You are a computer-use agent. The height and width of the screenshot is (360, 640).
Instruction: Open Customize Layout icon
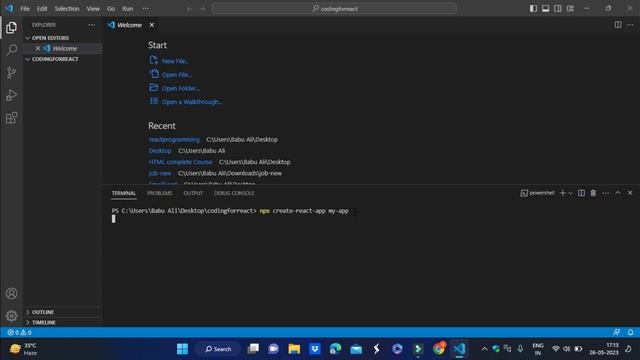click(x=570, y=9)
